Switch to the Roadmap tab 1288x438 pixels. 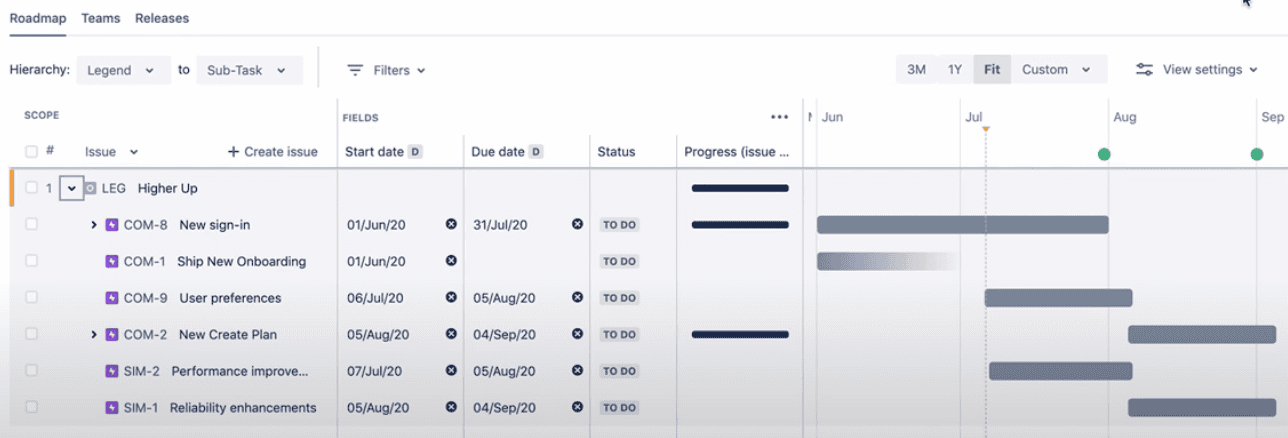pos(38,18)
